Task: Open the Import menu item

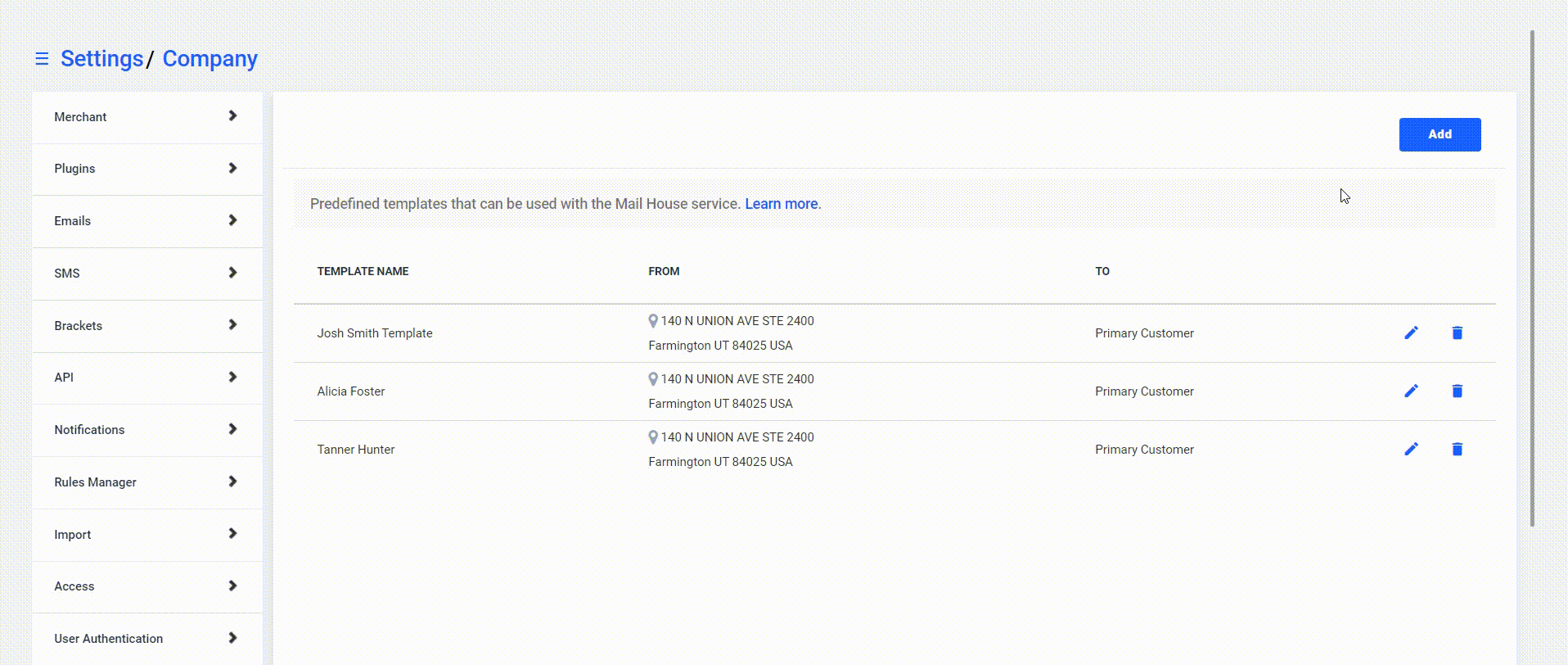Action: click(147, 535)
